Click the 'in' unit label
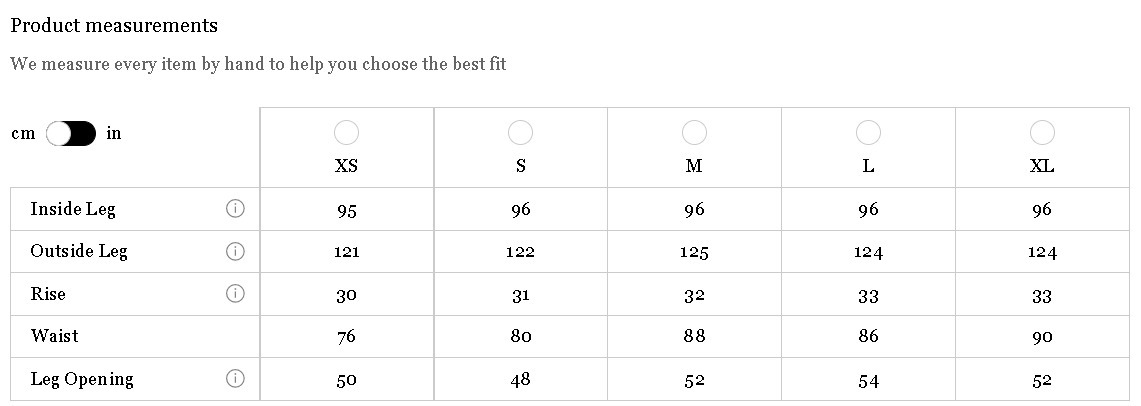The height and width of the screenshot is (406, 1141). point(114,134)
